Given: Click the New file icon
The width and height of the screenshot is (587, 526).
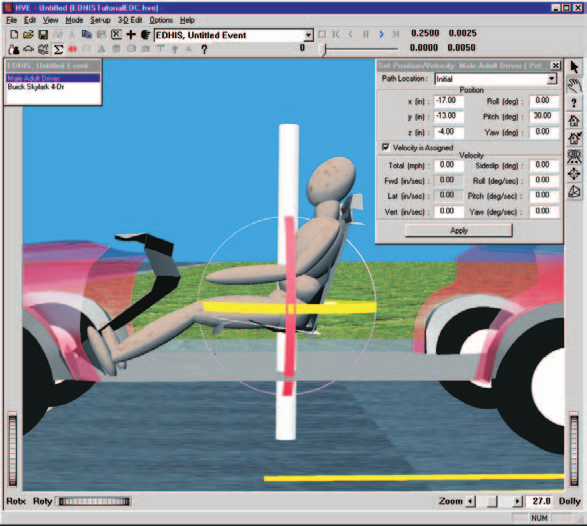Looking at the screenshot, I should point(14,34).
